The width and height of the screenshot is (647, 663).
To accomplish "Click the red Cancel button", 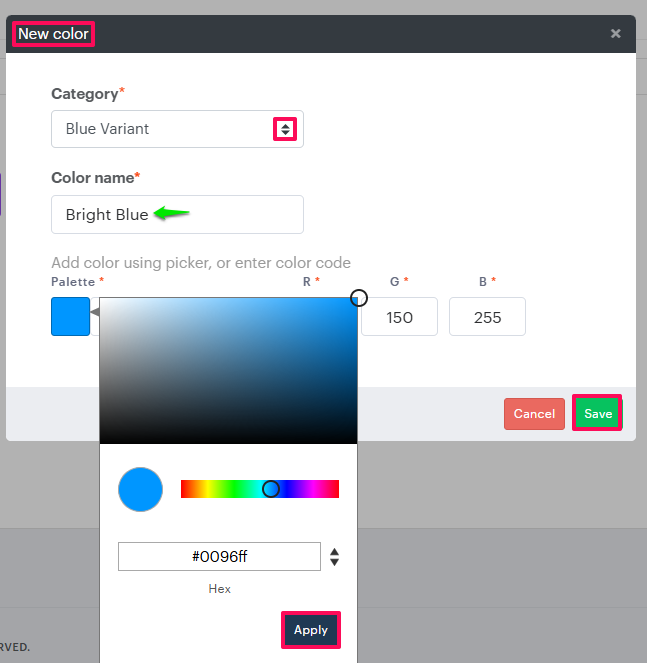I will click(x=534, y=414).
